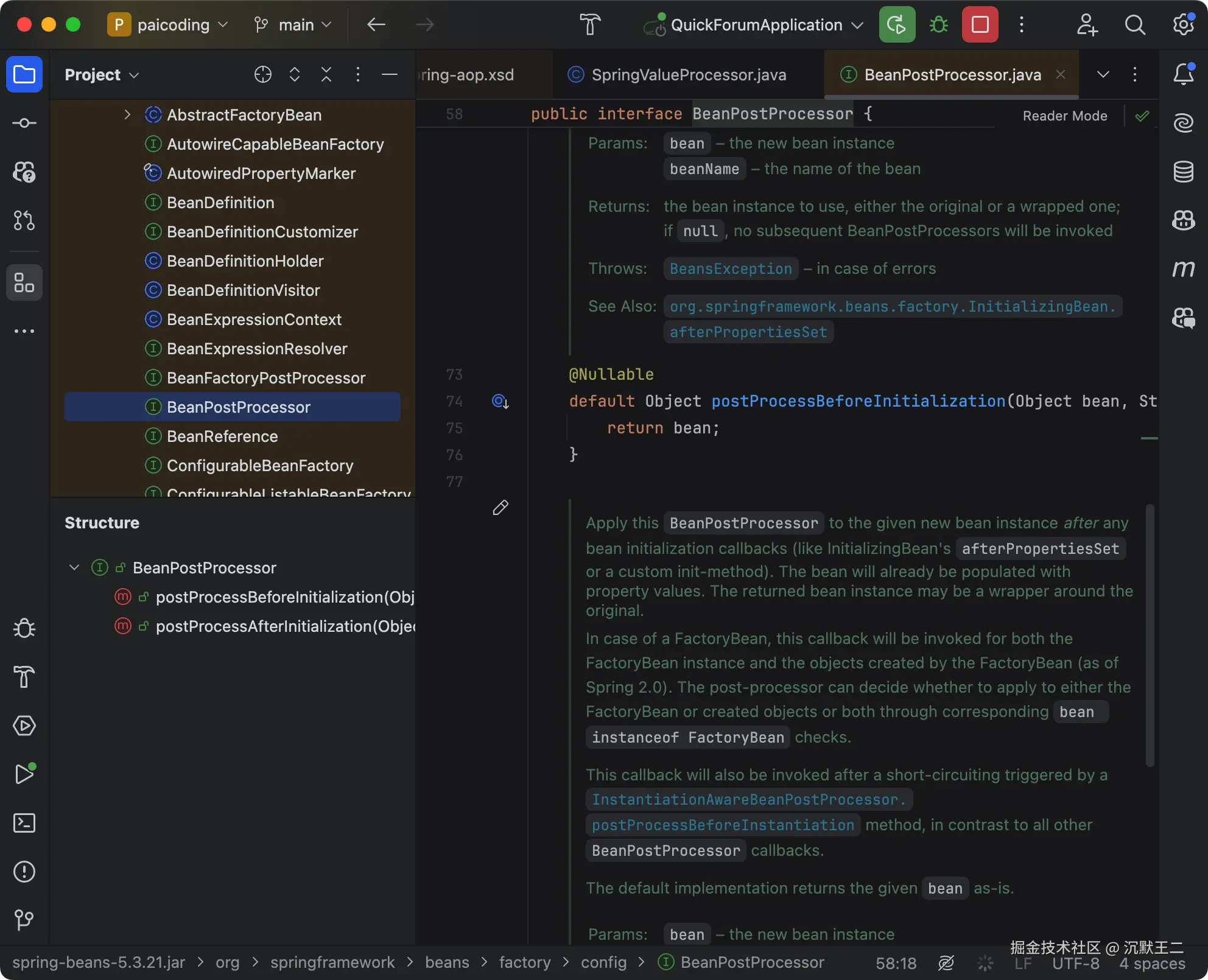Viewport: 1208px width, 980px height.
Task: Open the Problems tool window
Action: [x=24, y=872]
